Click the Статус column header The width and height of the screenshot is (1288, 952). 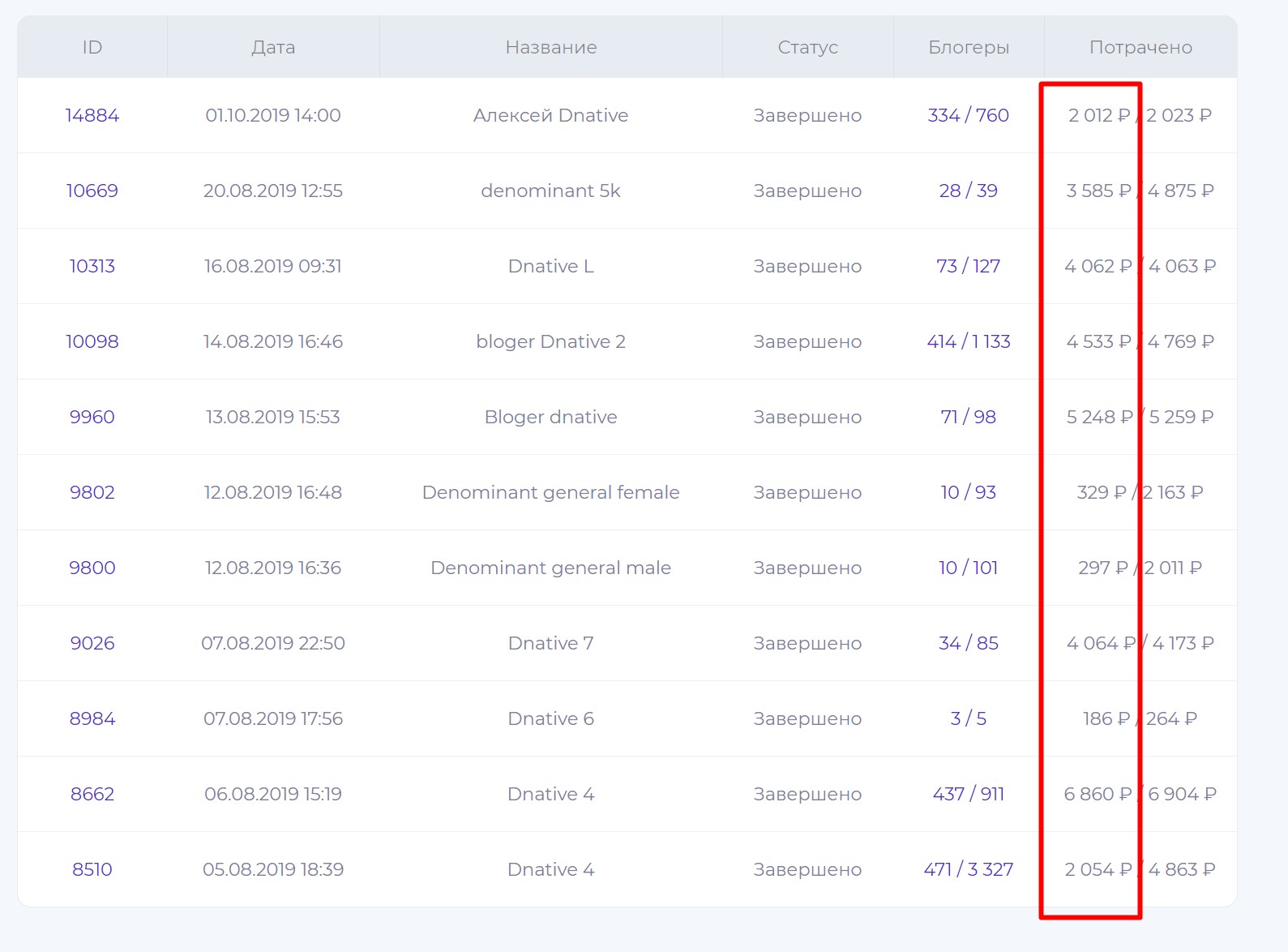(808, 47)
